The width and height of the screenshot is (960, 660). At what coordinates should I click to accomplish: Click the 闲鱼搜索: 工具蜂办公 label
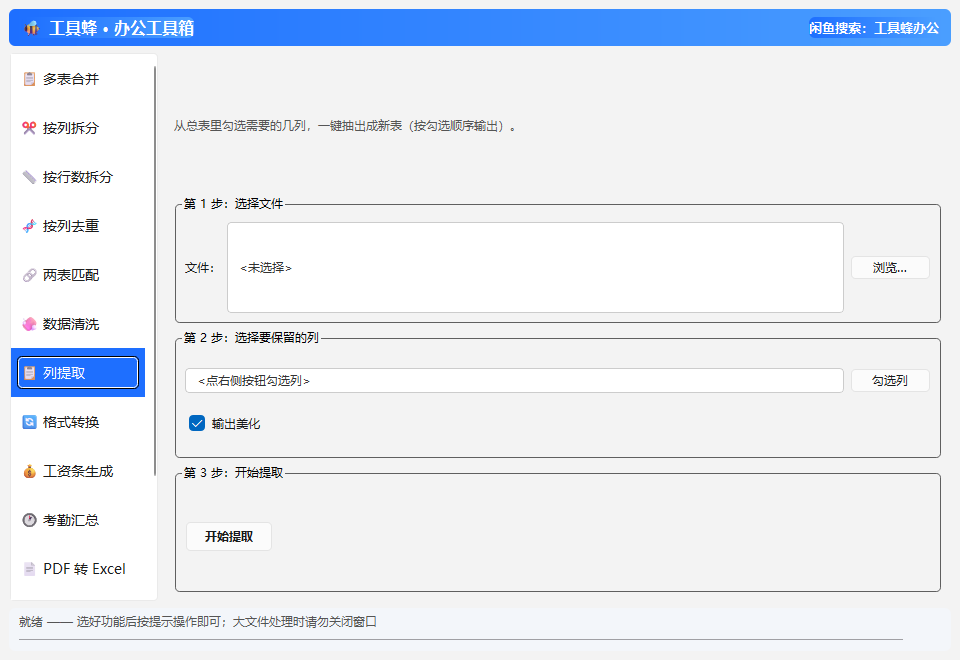point(874,28)
